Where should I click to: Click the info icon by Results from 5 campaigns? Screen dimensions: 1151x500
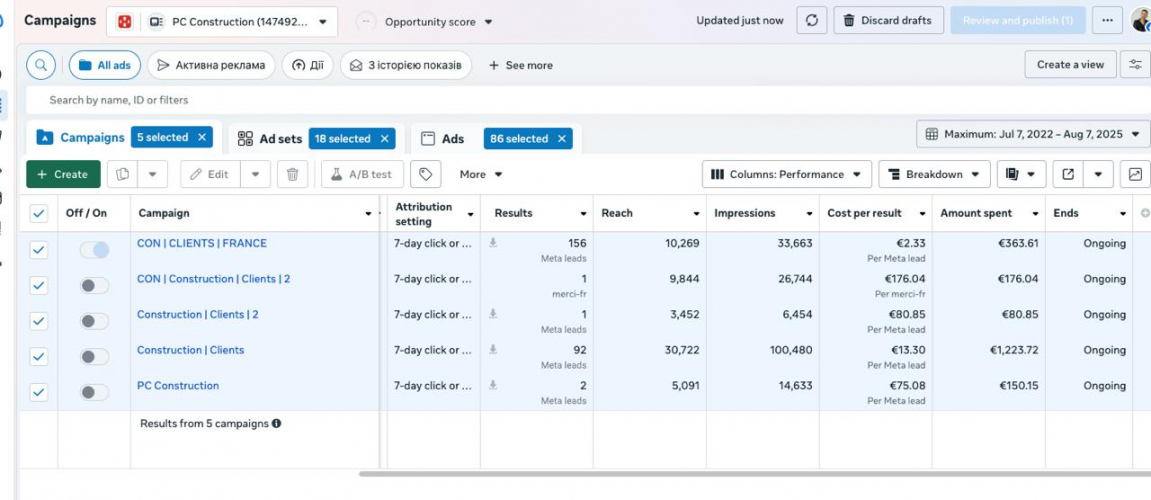click(276, 424)
